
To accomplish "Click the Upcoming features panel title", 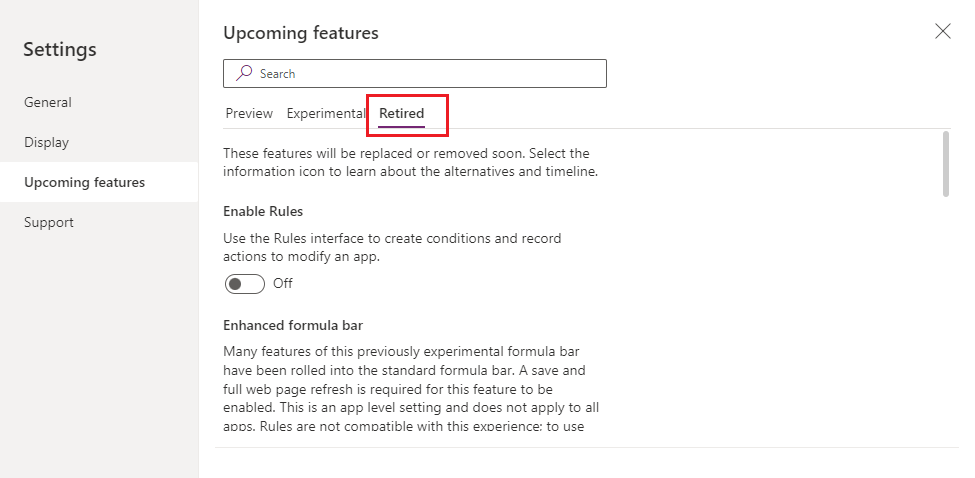I will pos(301,33).
